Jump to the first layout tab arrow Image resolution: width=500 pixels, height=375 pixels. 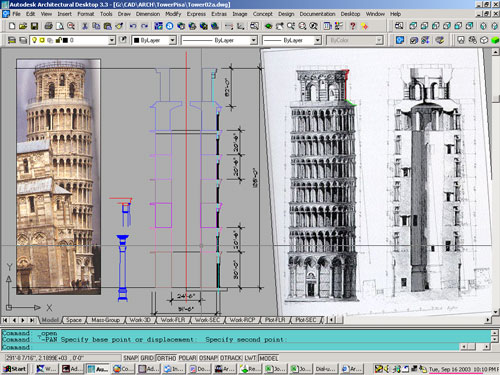pyautogui.click(x=5, y=320)
